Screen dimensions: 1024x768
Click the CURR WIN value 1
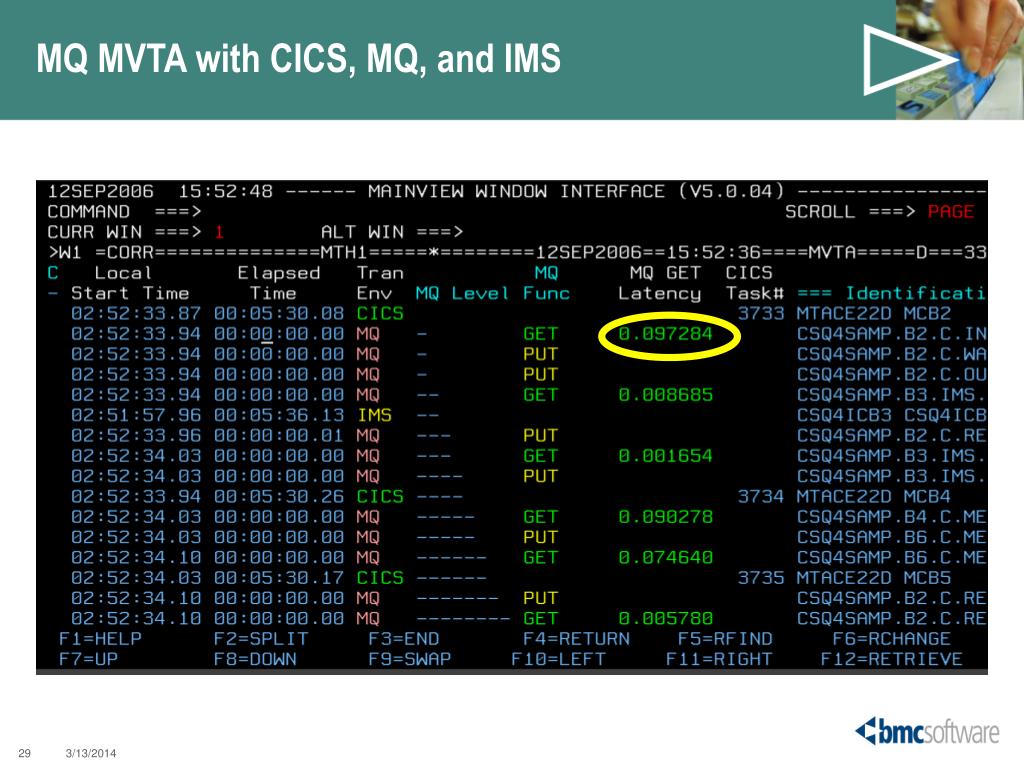click(219, 232)
